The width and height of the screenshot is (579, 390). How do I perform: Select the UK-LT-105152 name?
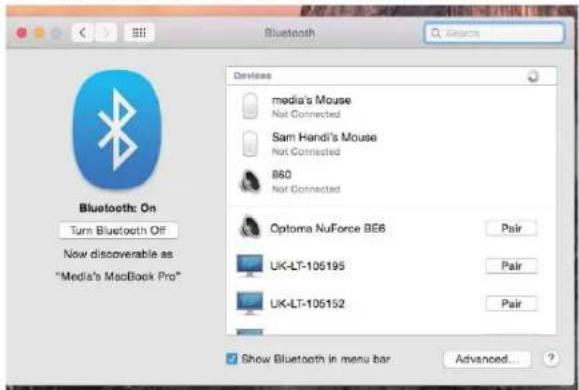click(307, 304)
